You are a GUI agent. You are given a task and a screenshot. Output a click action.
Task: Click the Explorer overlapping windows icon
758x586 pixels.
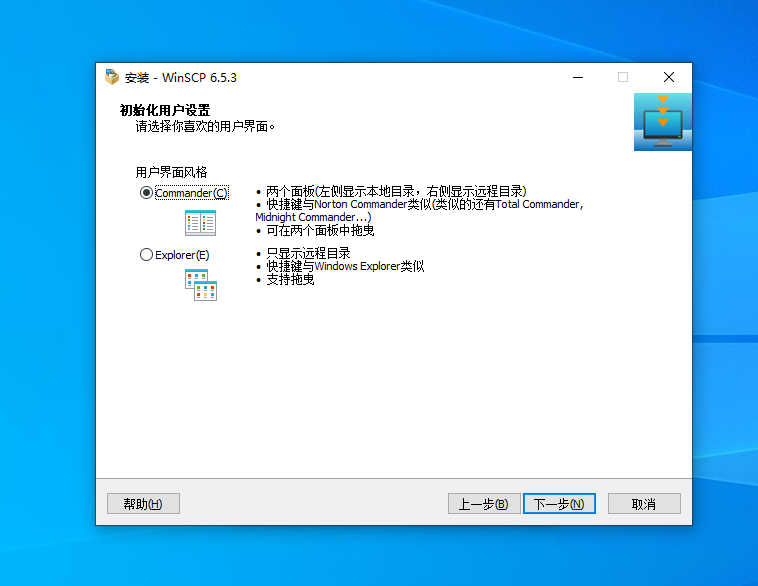click(201, 285)
